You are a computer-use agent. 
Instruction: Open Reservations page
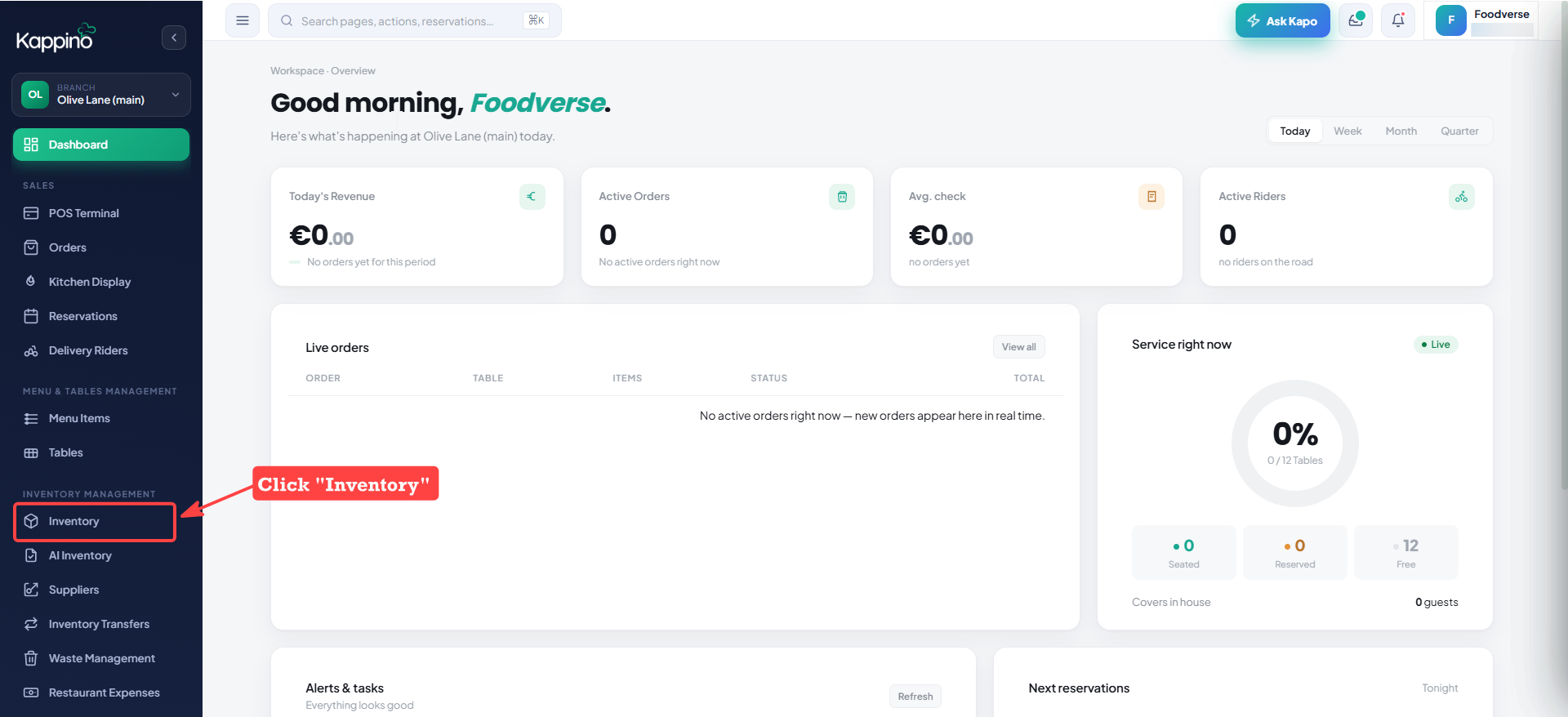tap(101, 316)
